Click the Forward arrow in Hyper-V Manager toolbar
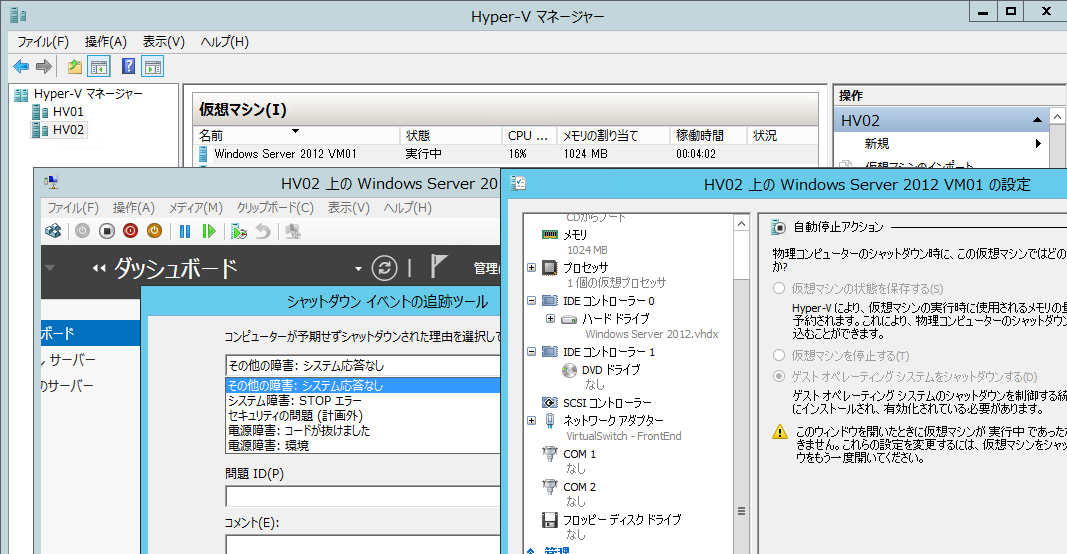The height and width of the screenshot is (554, 1067). [x=44, y=67]
